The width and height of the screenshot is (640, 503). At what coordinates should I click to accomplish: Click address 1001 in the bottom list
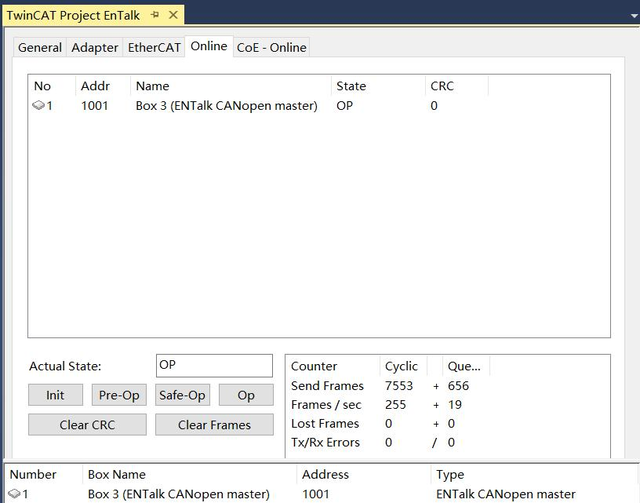point(316,494)
